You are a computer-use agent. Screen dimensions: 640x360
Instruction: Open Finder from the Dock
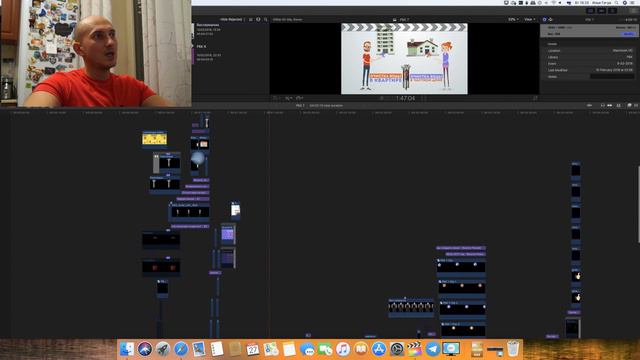(127, 349)
